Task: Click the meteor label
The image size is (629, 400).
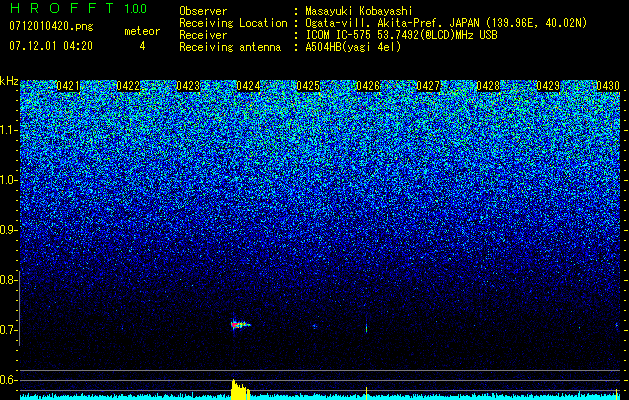Action: [142, 31]
